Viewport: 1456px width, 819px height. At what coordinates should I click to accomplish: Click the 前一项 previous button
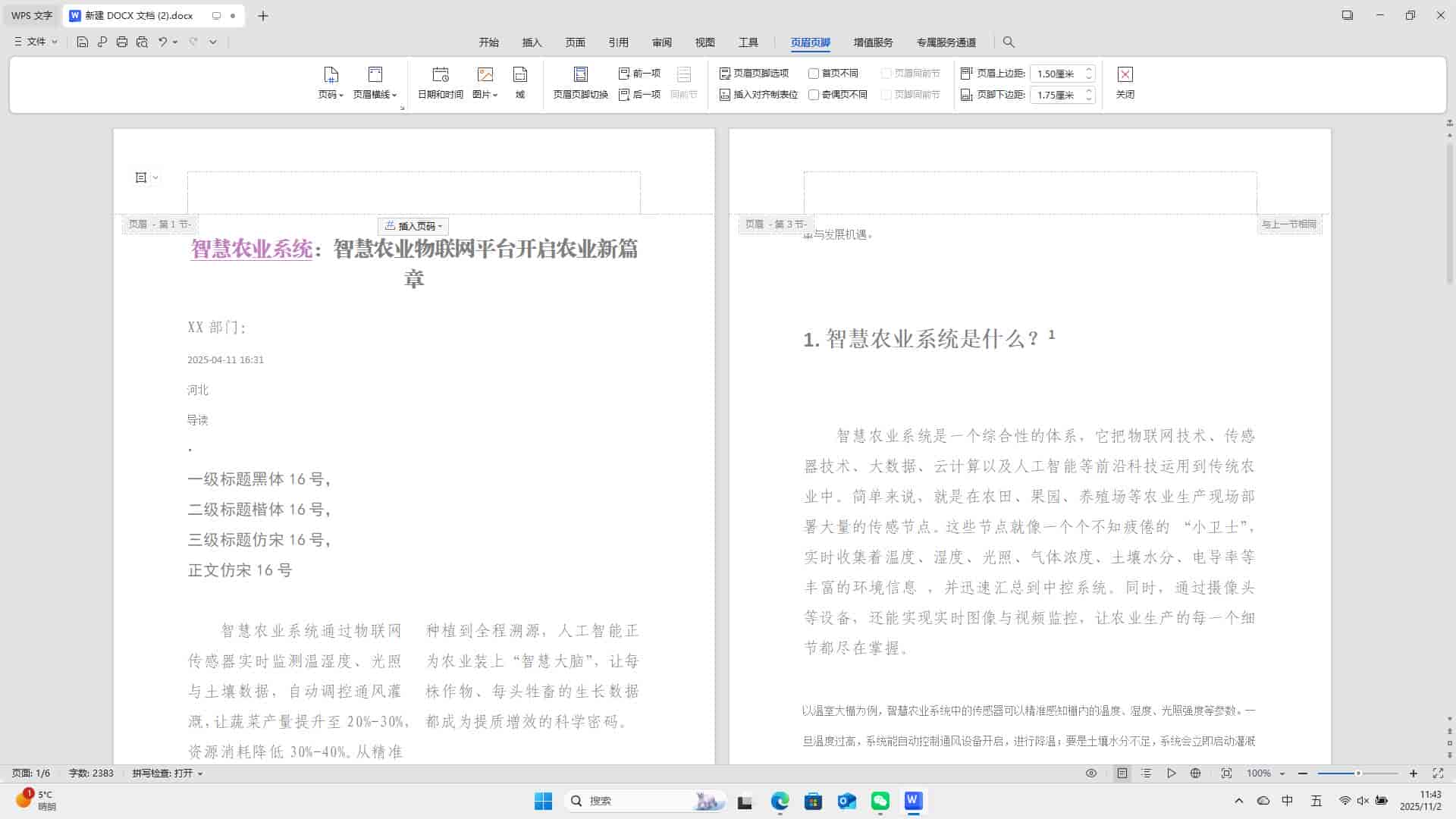coord(639,74)
